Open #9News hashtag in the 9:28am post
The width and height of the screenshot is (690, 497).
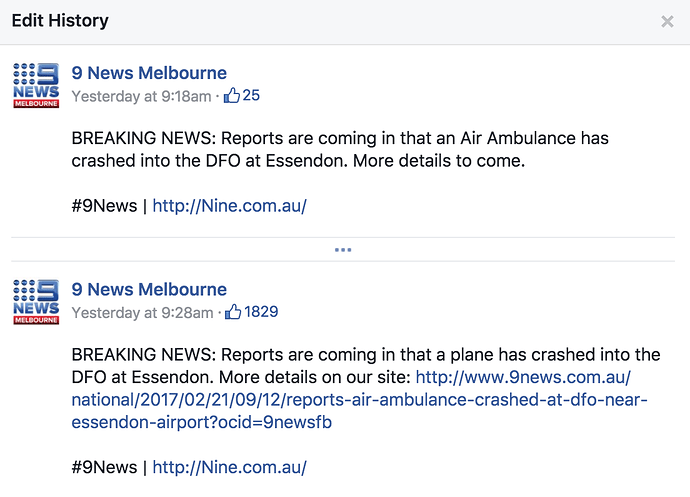coord(104,467)
